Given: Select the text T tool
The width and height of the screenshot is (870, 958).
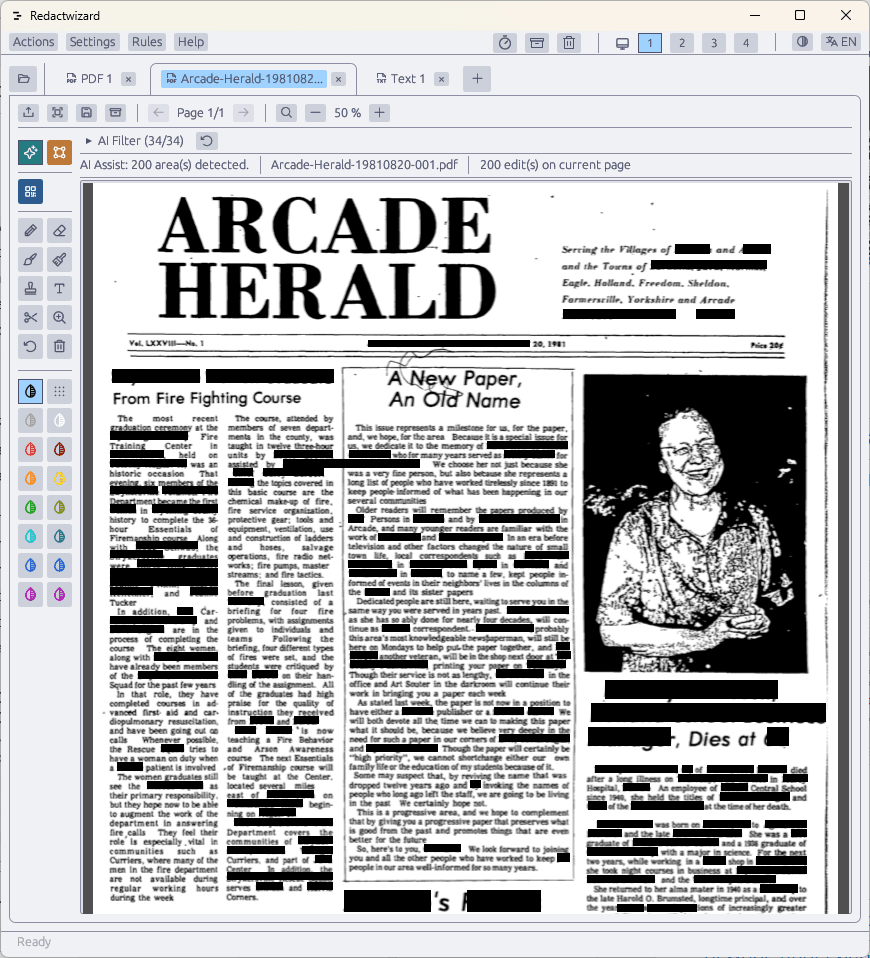Looking at the screenshot, I should [59, 288].
